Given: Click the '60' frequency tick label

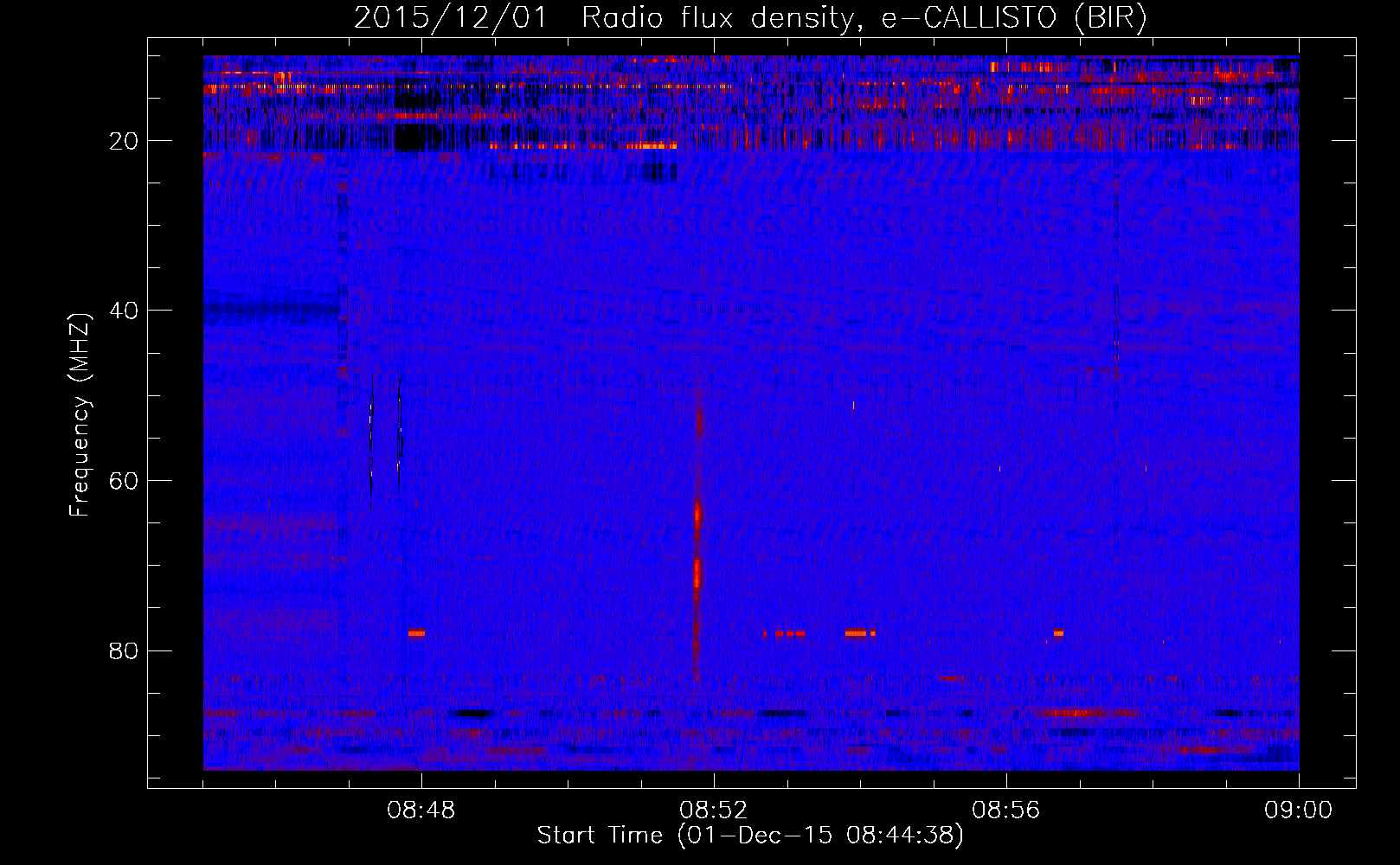Looking at the screenshot, I should pyautogui.click(x=125, y=481).
